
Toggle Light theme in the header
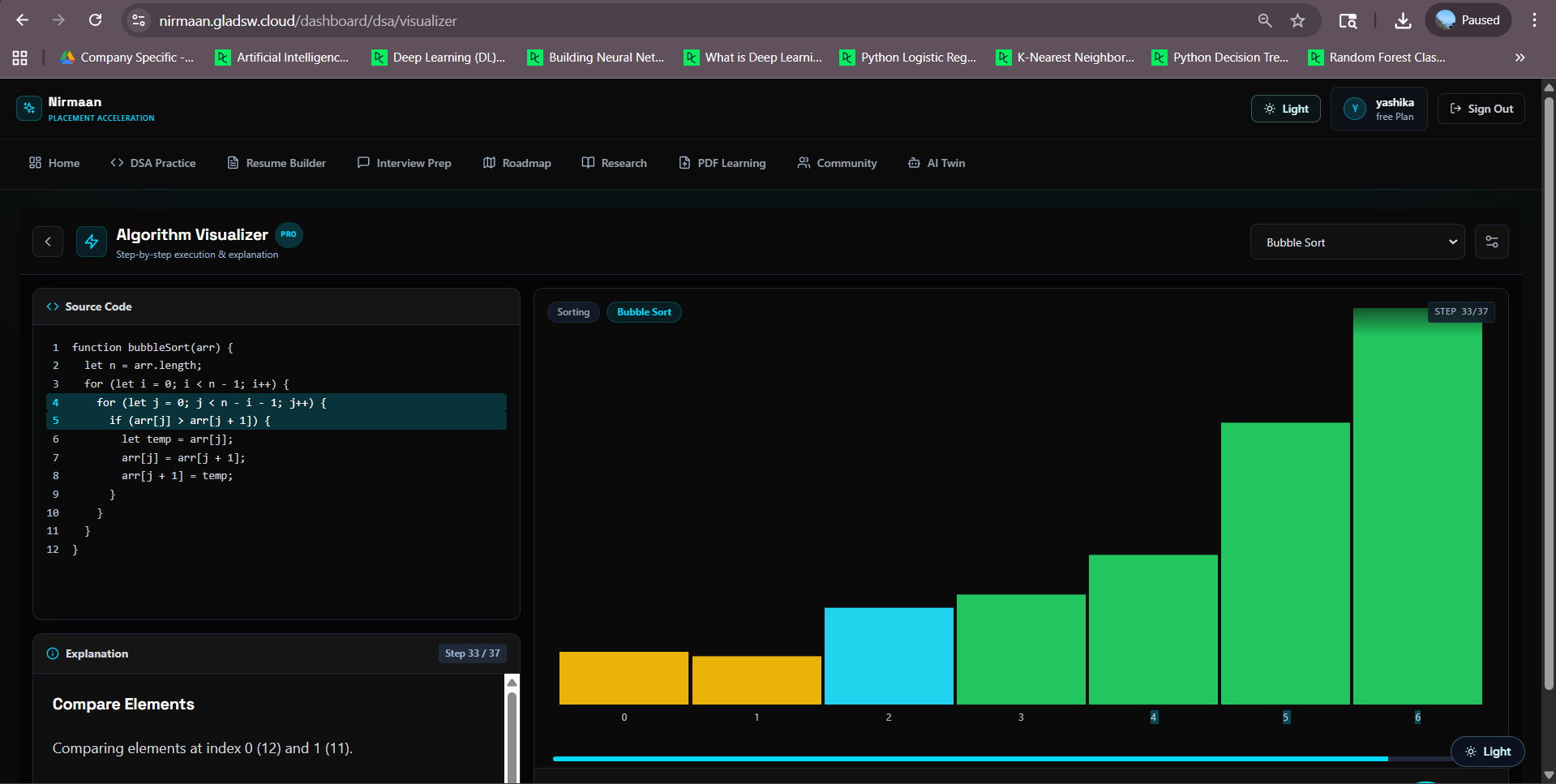coord(1285,109)
